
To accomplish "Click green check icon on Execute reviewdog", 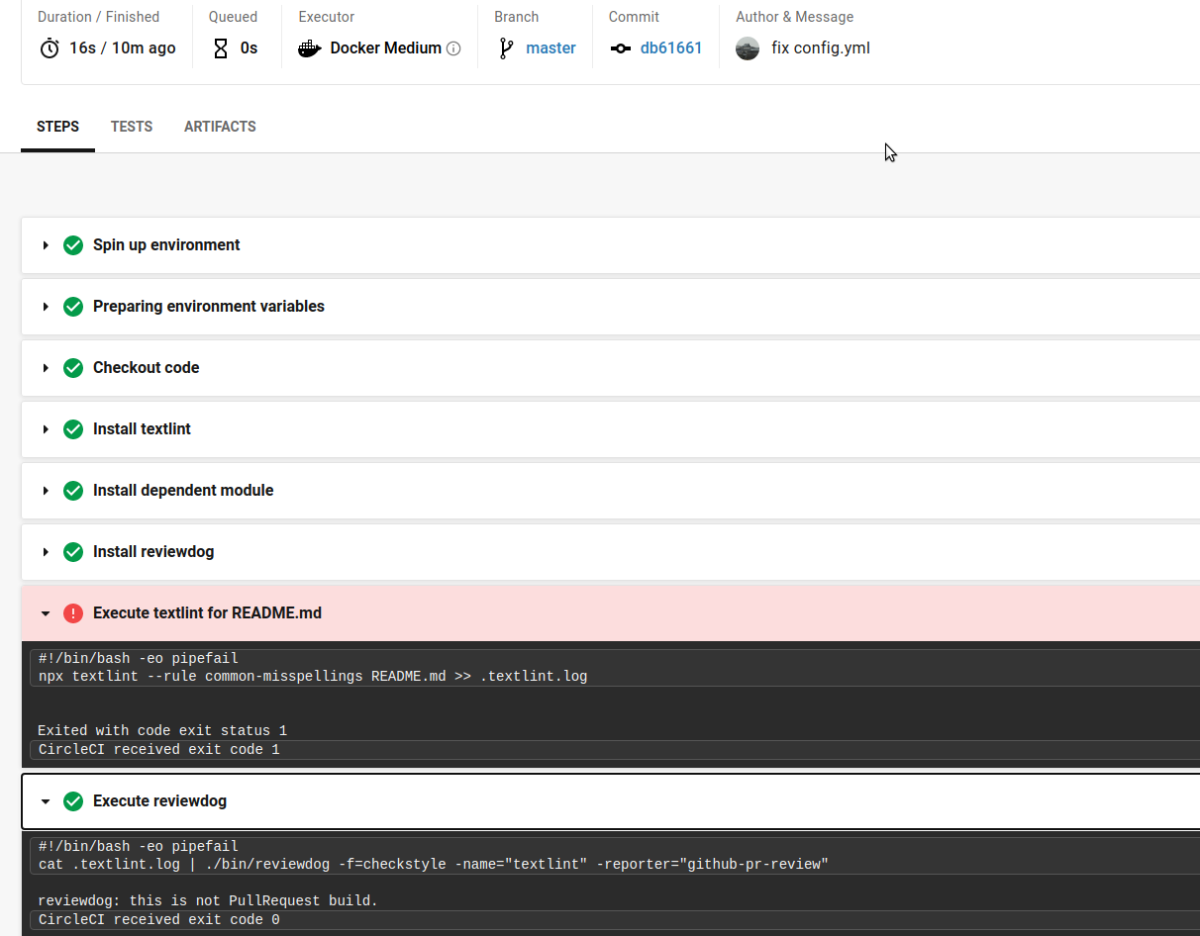I will tap(73, 801).
